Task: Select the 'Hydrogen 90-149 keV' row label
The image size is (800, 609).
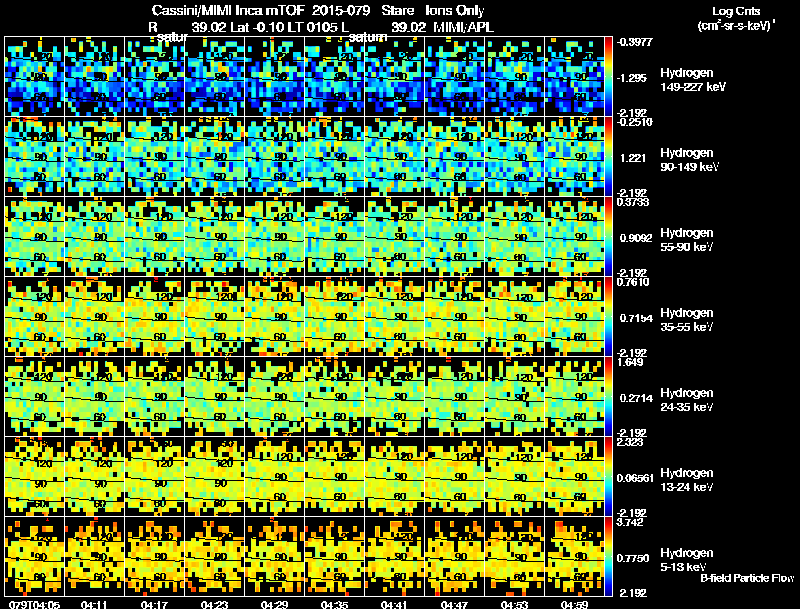Action: [689, 160]
